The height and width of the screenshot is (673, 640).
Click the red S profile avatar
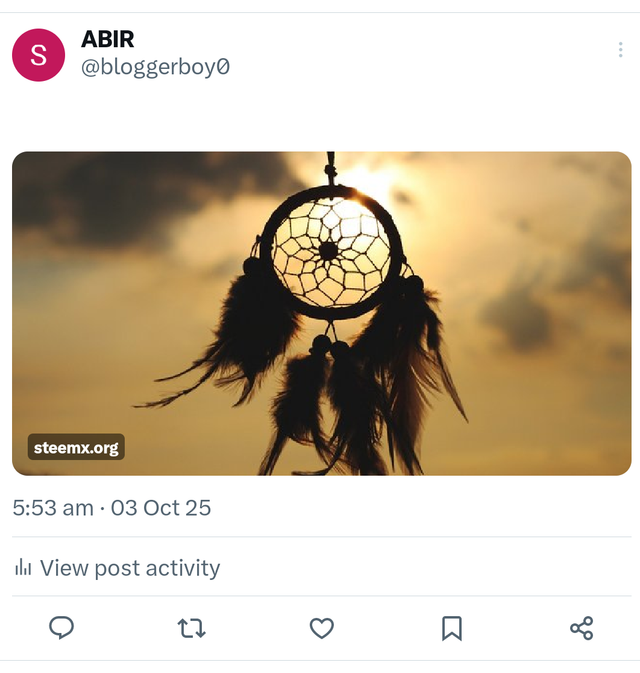click(x=38, y=56)
